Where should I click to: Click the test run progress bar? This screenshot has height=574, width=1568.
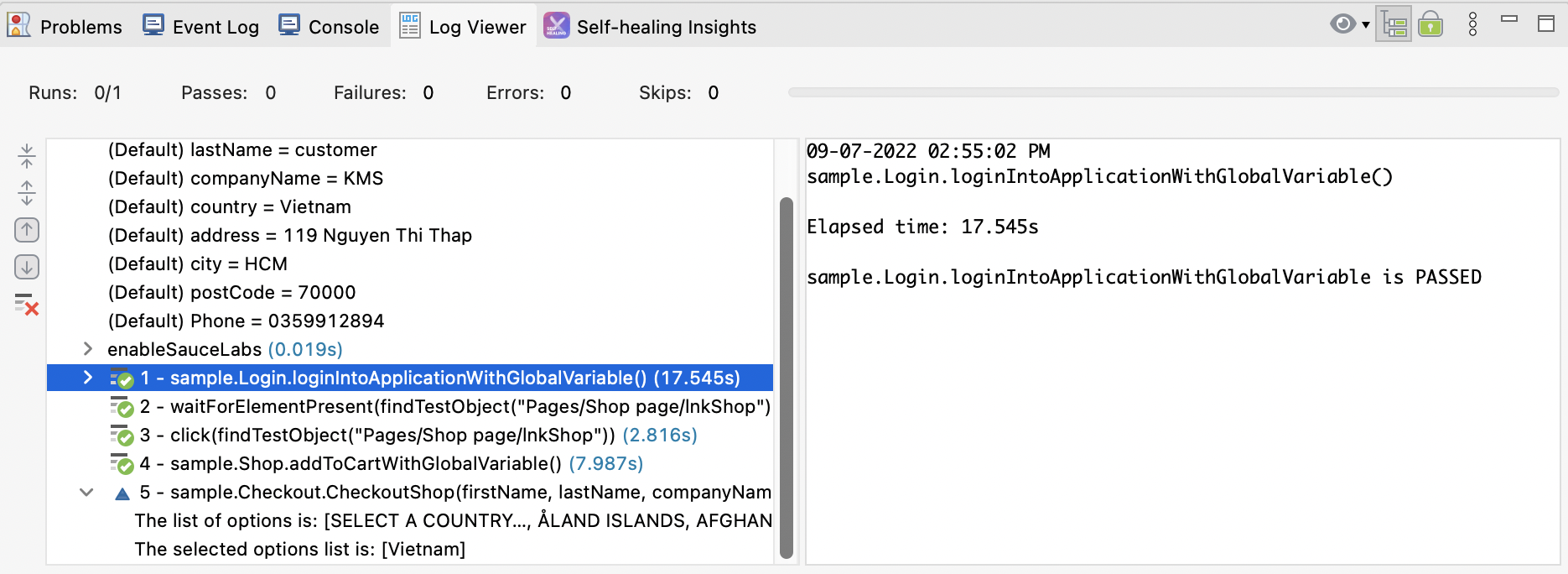coord(1172,92)
